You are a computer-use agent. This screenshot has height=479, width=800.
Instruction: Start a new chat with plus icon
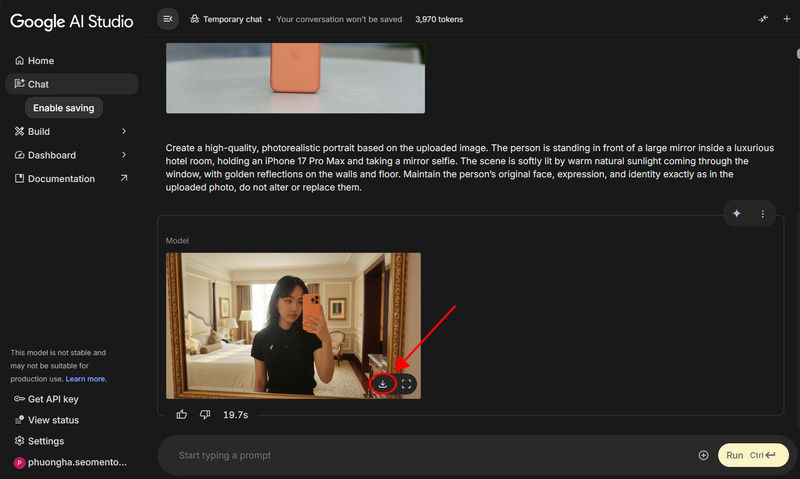(786, 18)
